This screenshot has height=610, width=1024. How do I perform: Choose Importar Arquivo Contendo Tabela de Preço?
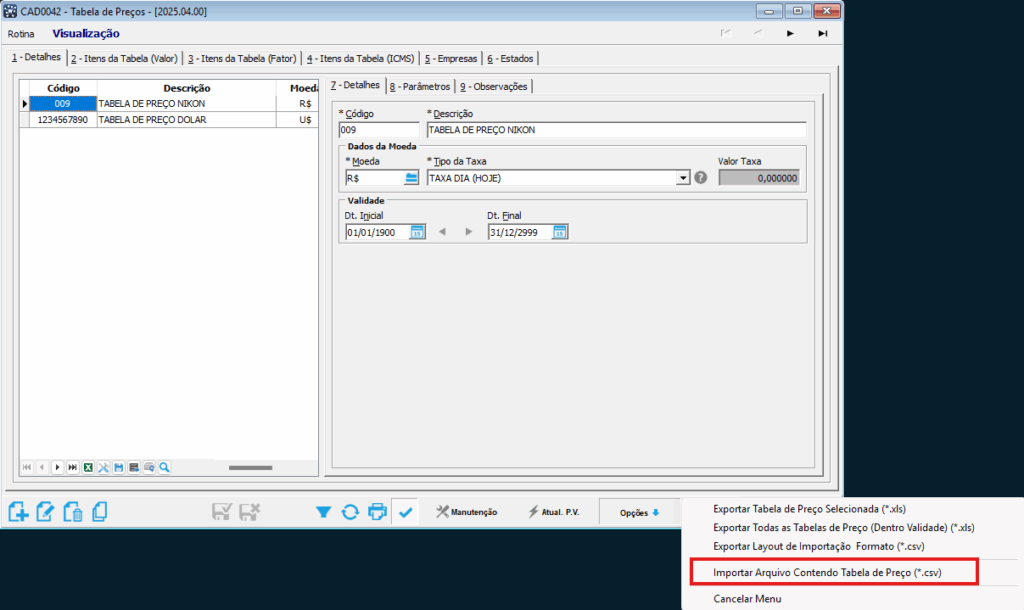tap(827, 573)
